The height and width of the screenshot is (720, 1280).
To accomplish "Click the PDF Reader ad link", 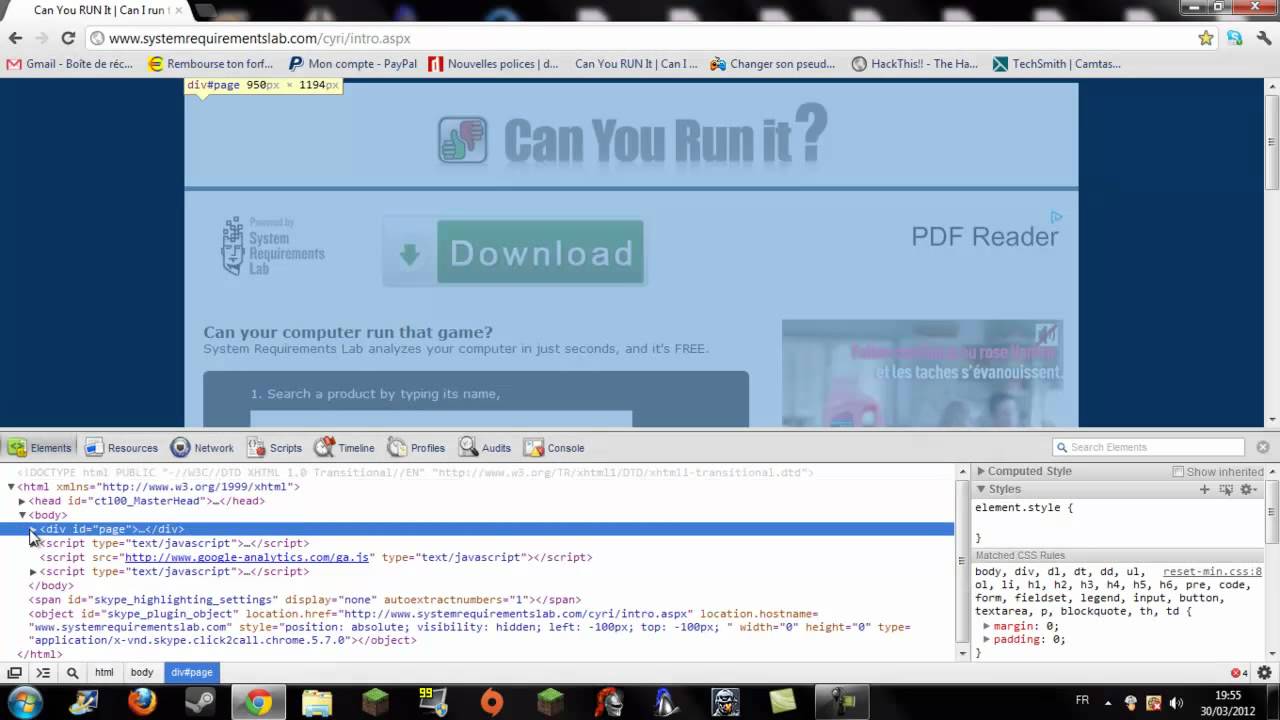I will (x=984, y=237).
